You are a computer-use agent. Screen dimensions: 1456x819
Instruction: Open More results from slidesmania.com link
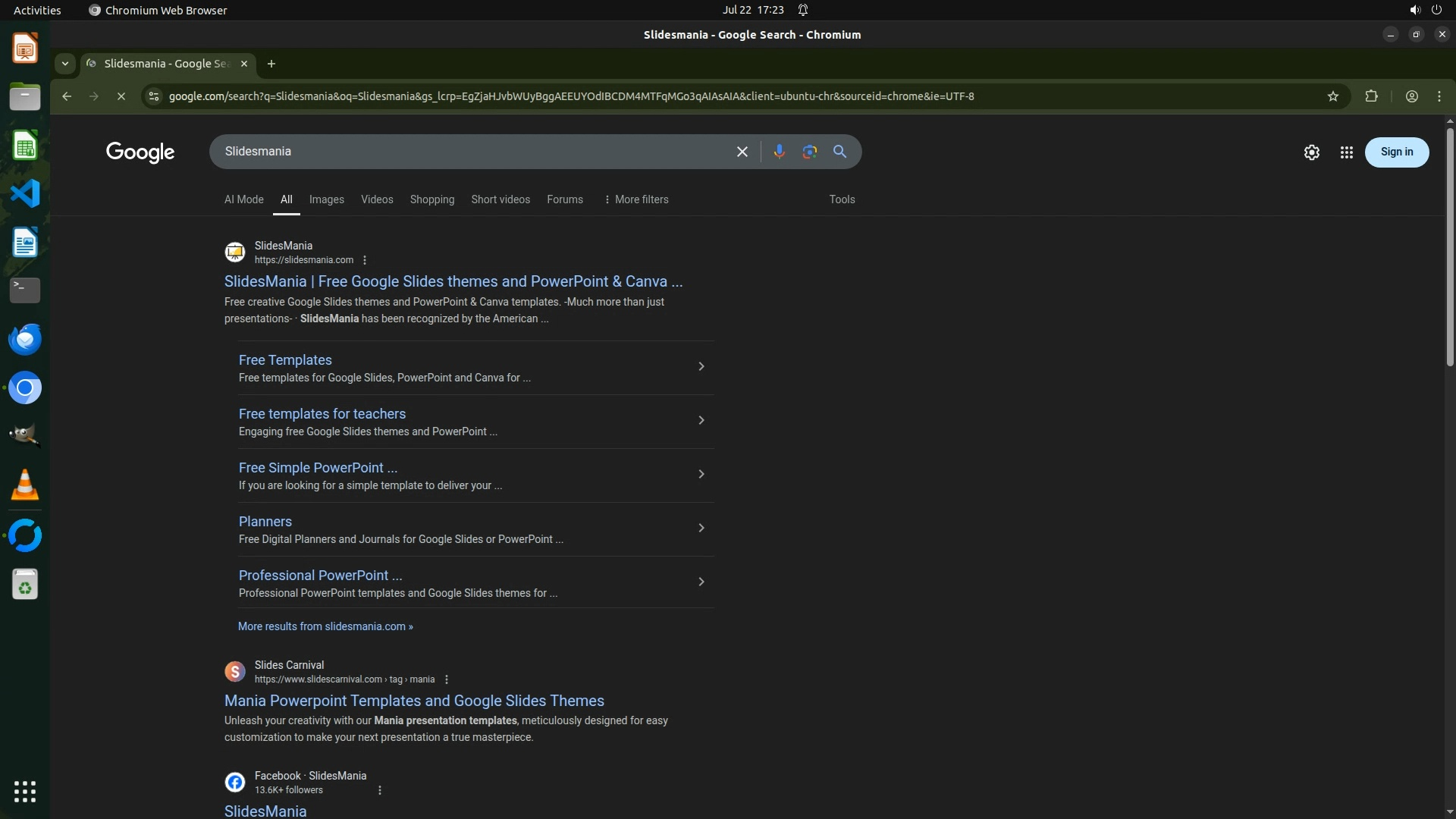coord(325,626)
